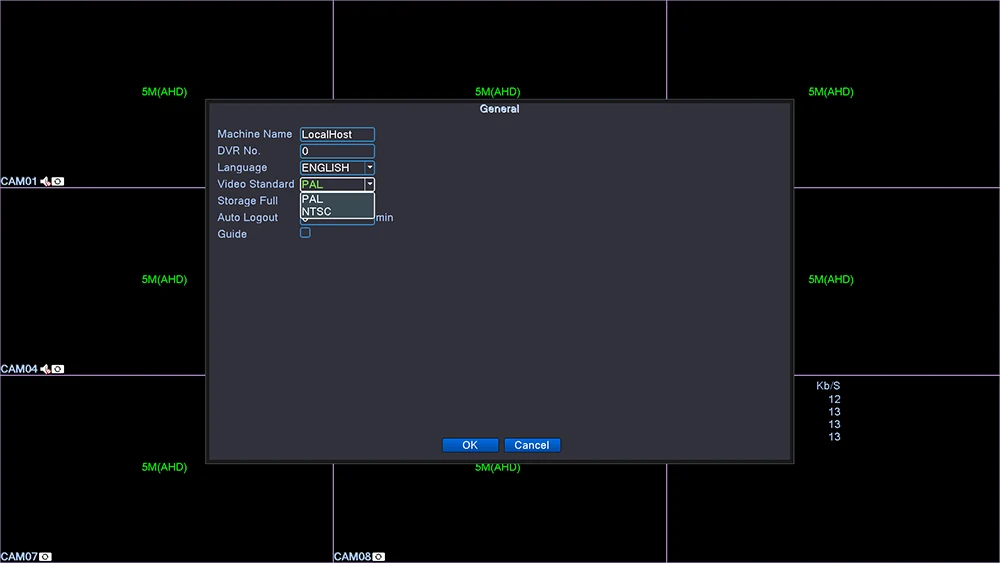Open the Language dropdown arrow

pyautogui.click(x=369, y=168)
